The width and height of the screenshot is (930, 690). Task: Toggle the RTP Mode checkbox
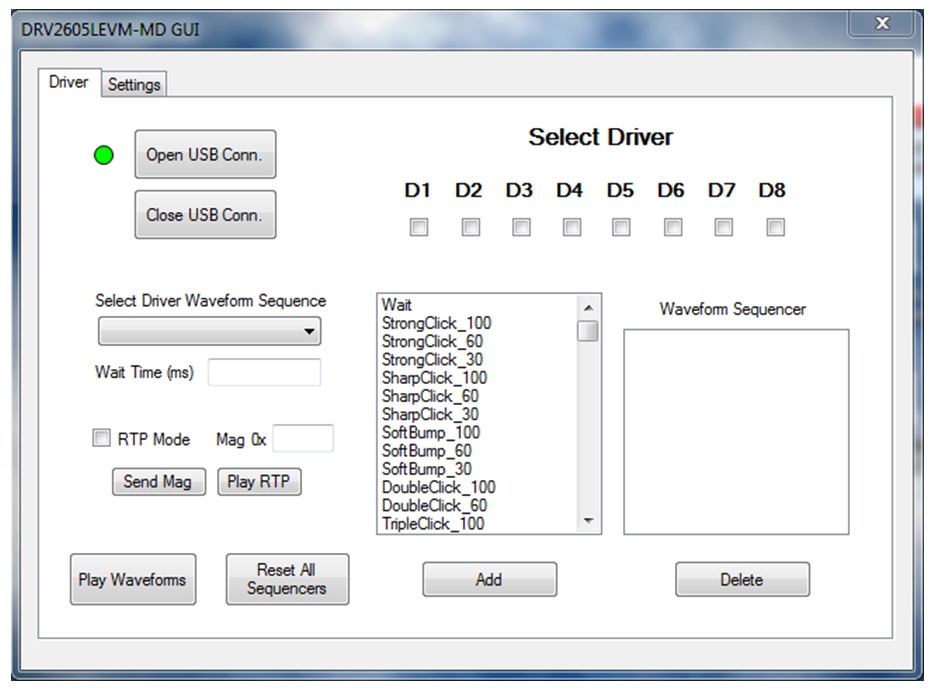pos(101,438)
